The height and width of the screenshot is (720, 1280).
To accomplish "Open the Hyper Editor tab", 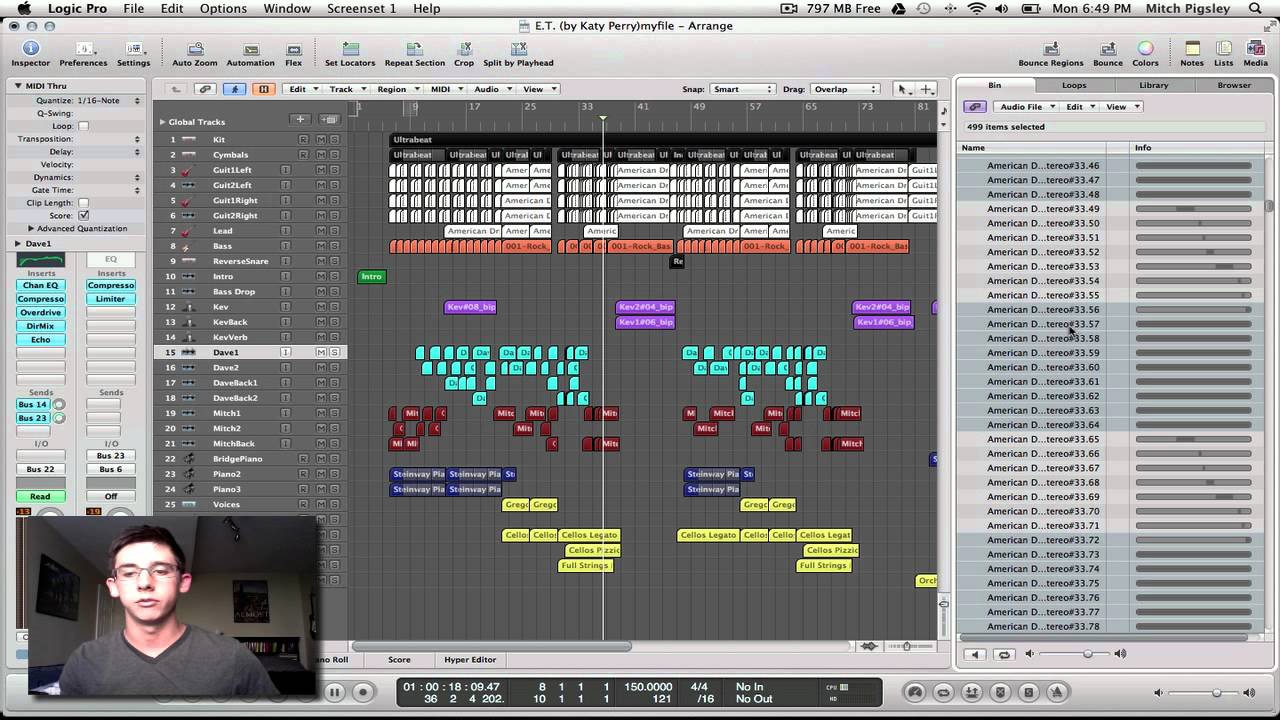I will [x=470, y=660].
